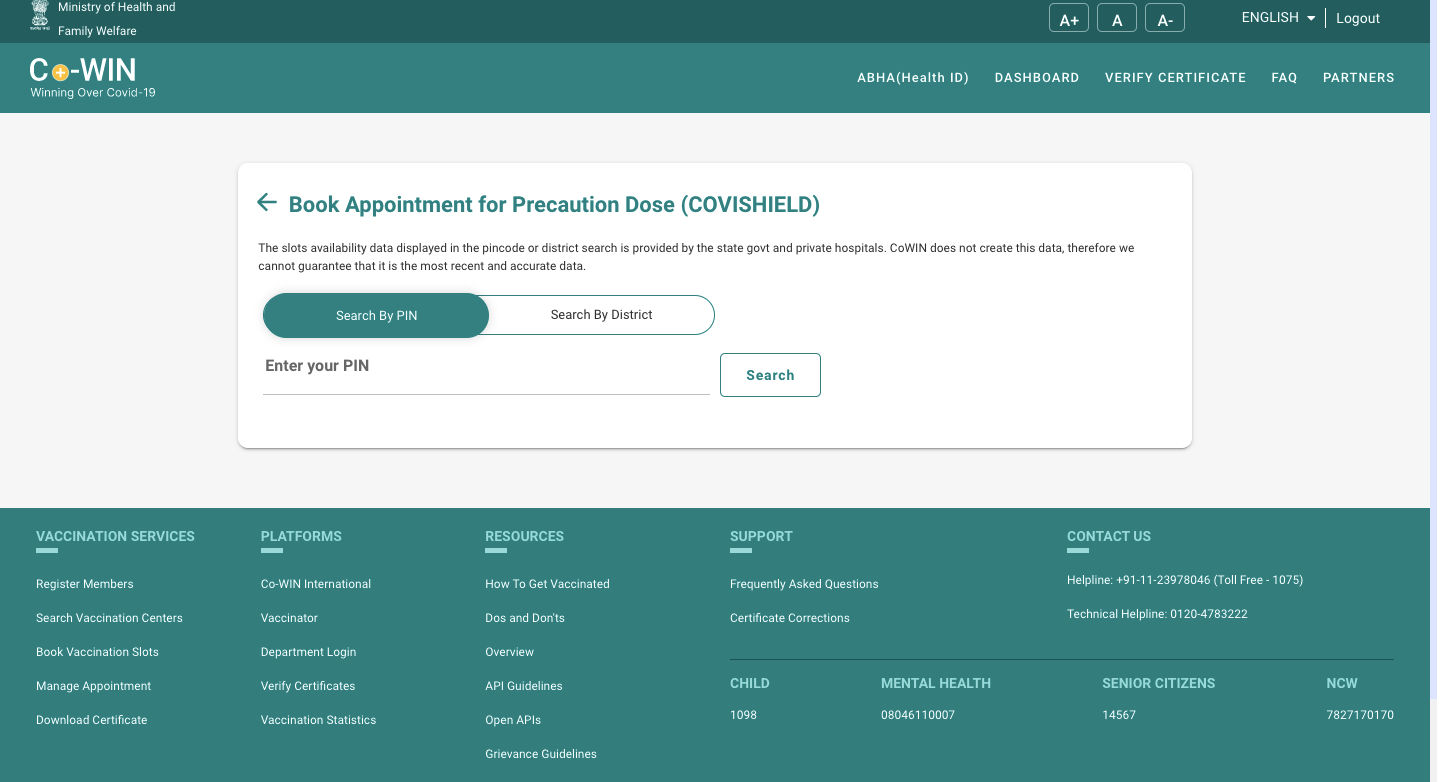Select Search By PIN toggle
Screen dimensions: 1440x782
pos(376,315)
